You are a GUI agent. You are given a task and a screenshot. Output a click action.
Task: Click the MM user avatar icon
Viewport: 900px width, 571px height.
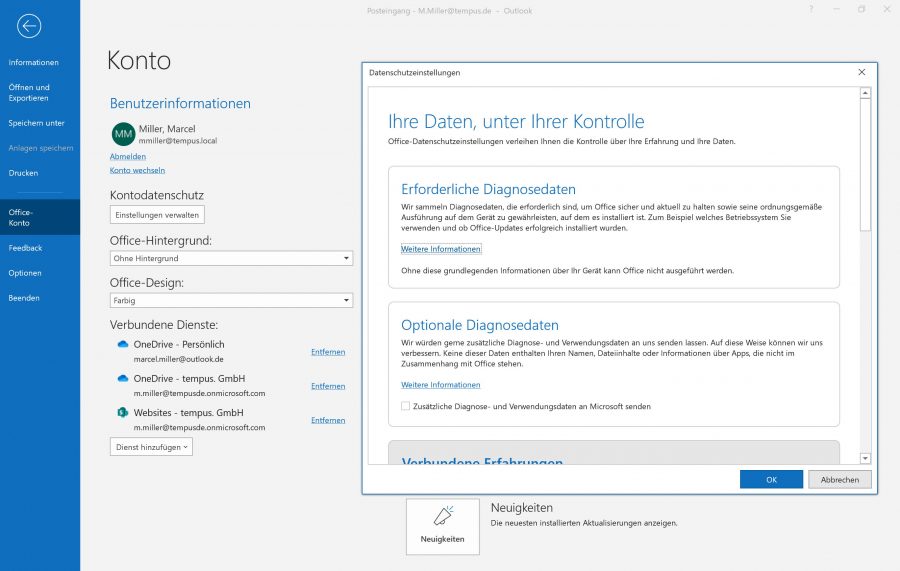pos(123,134)
